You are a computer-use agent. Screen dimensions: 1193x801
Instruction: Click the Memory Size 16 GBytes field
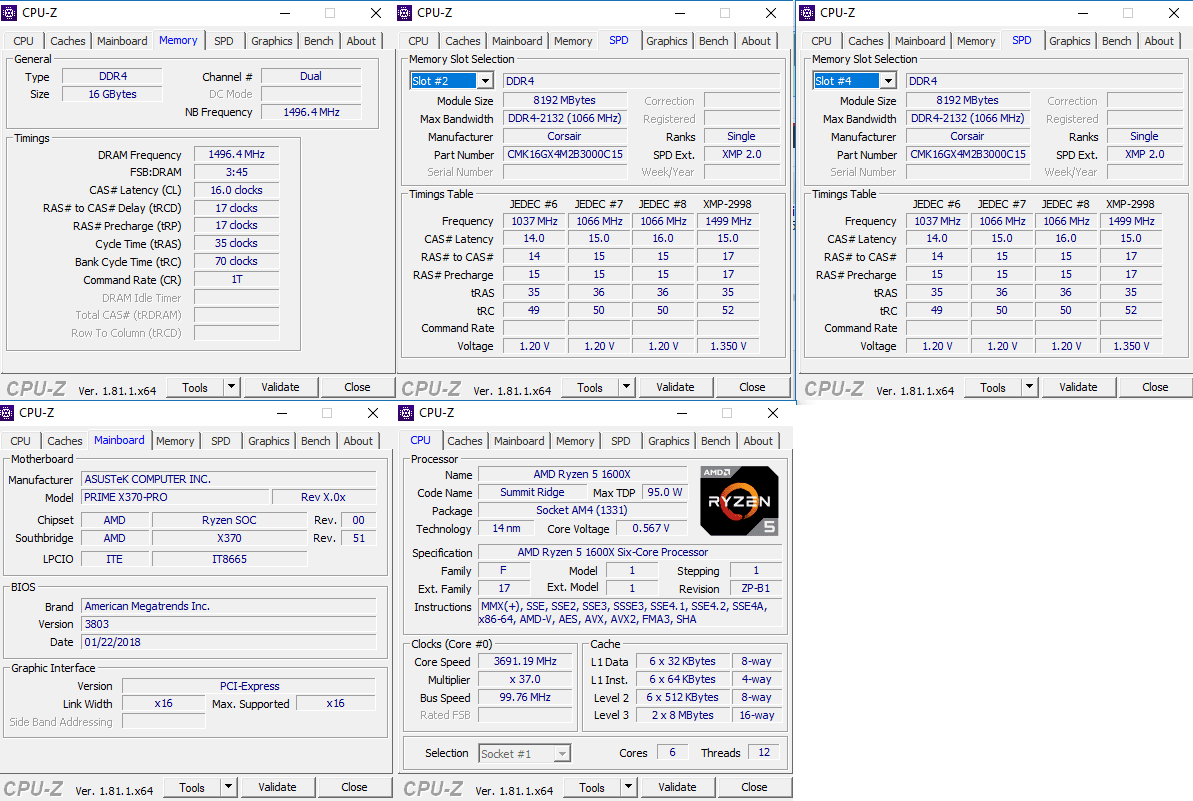point(113,94)
